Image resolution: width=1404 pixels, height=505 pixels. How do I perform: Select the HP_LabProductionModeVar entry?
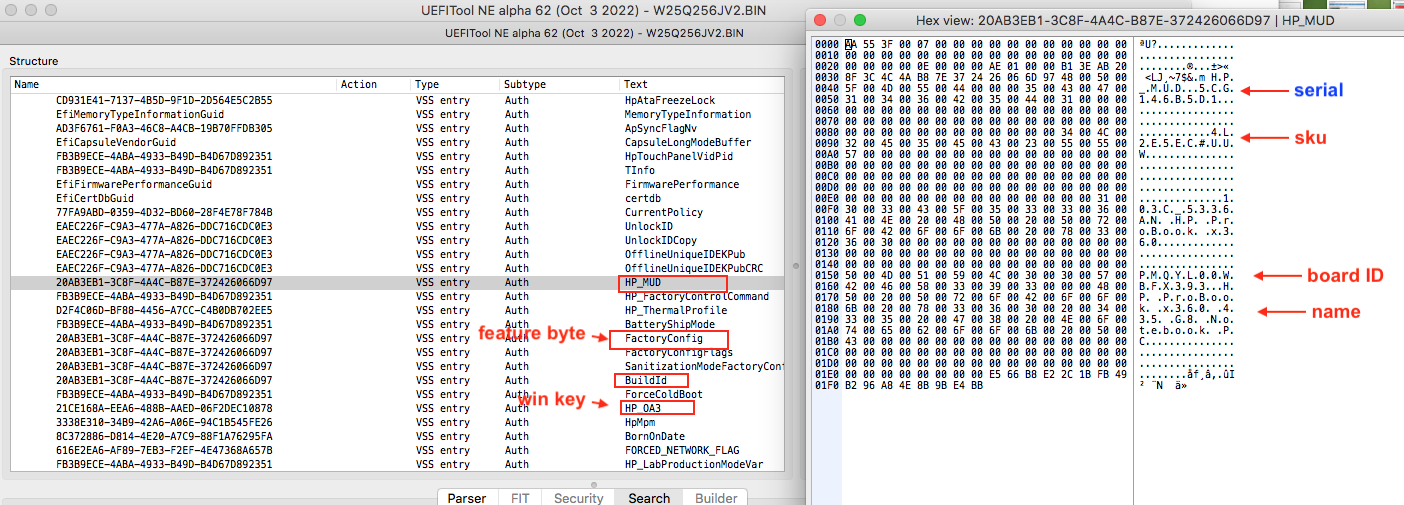tap(397, 464)
